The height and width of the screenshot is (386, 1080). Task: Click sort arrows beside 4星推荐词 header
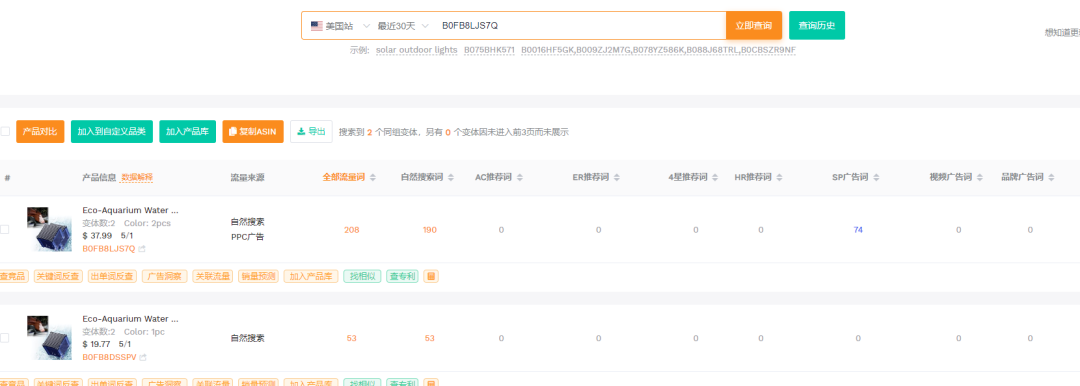coord(716,178)
